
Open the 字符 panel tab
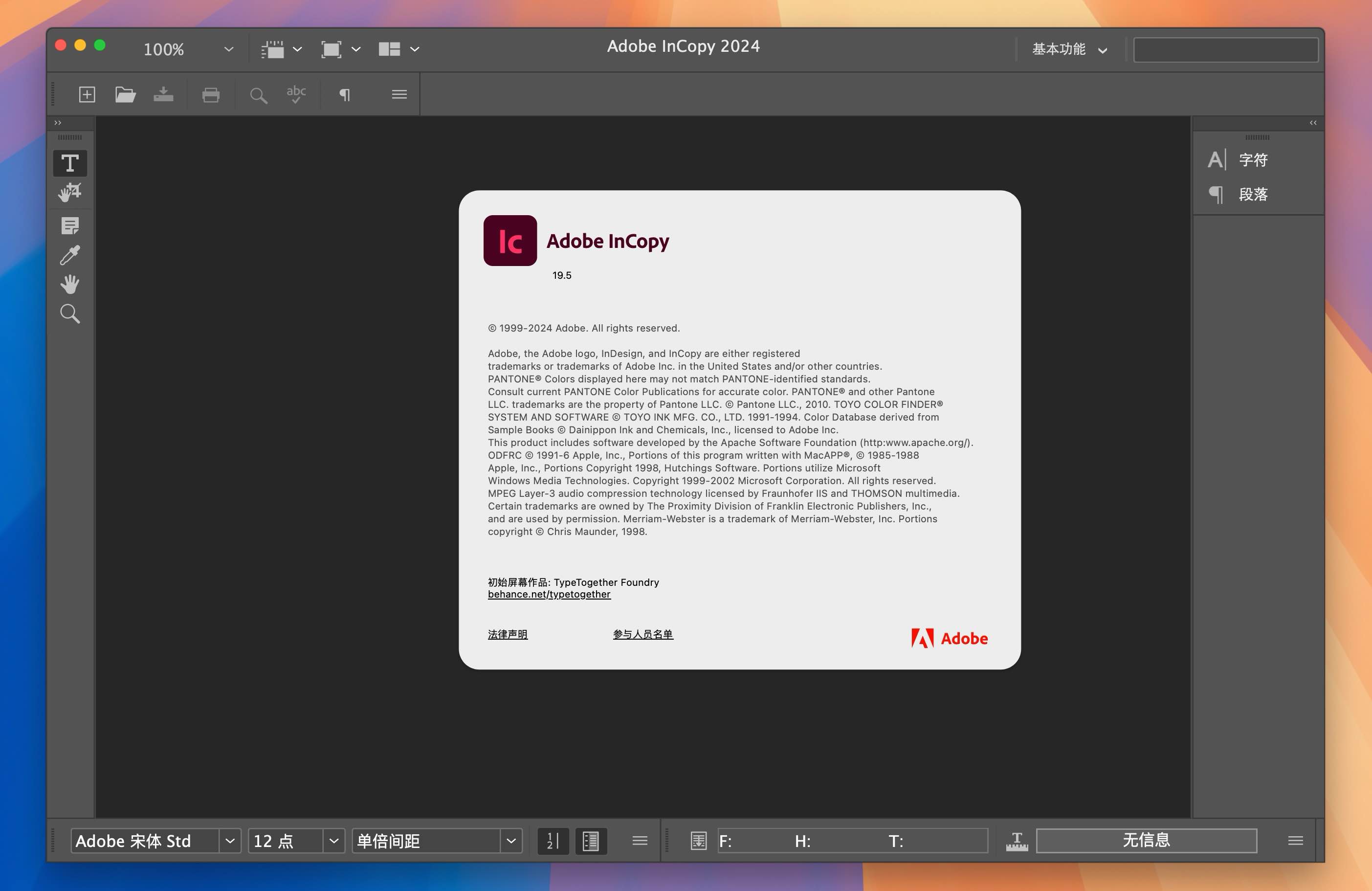[x=1252, y=159]
